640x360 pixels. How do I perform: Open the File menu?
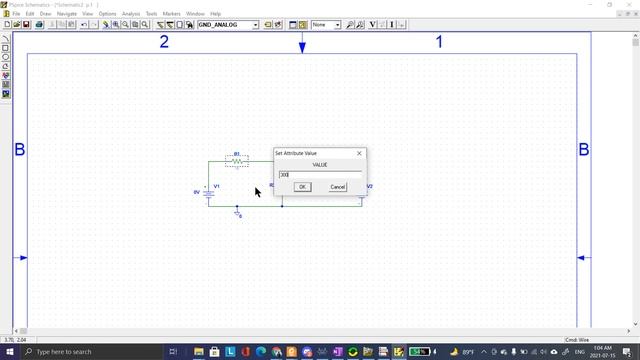(16, 14)
